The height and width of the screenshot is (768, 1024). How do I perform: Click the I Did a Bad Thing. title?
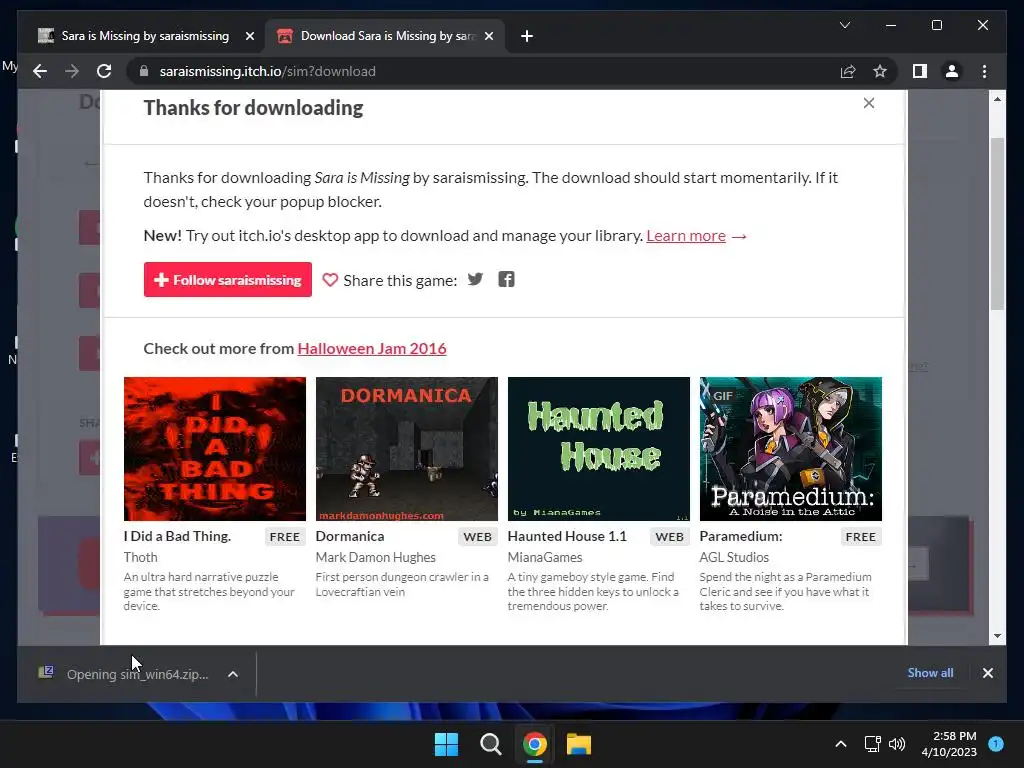point(177,536)
